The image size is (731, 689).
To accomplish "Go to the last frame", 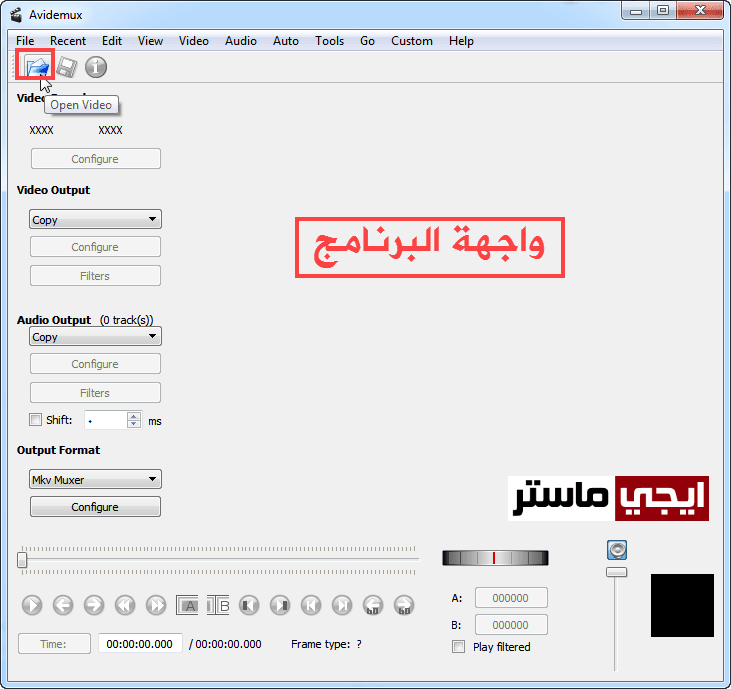I will [x=342, y=605].
